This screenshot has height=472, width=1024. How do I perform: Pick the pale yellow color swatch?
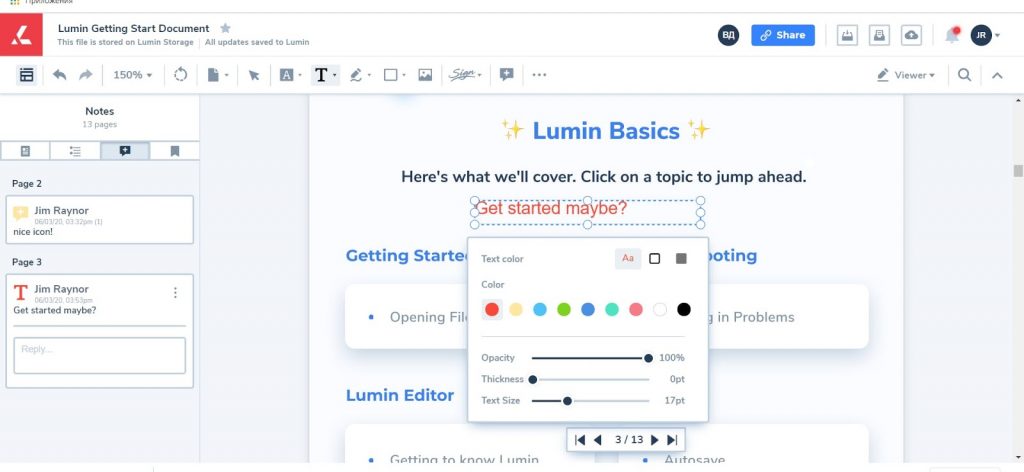point(516,309)
